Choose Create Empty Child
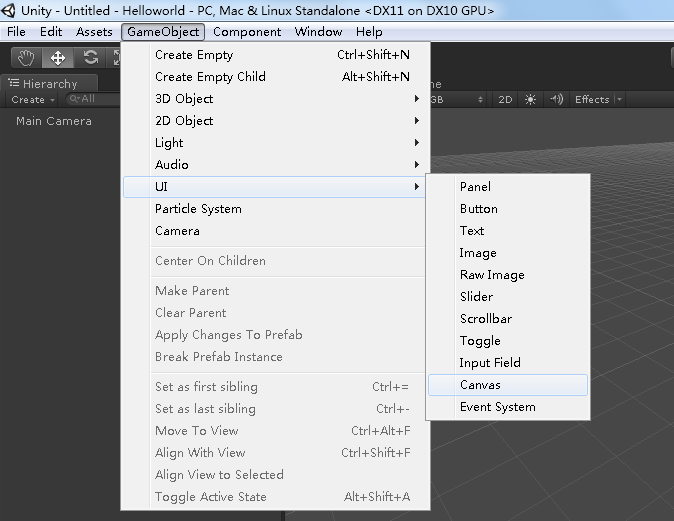The width and height of the screenshot is (674, 521). point(274,77)
